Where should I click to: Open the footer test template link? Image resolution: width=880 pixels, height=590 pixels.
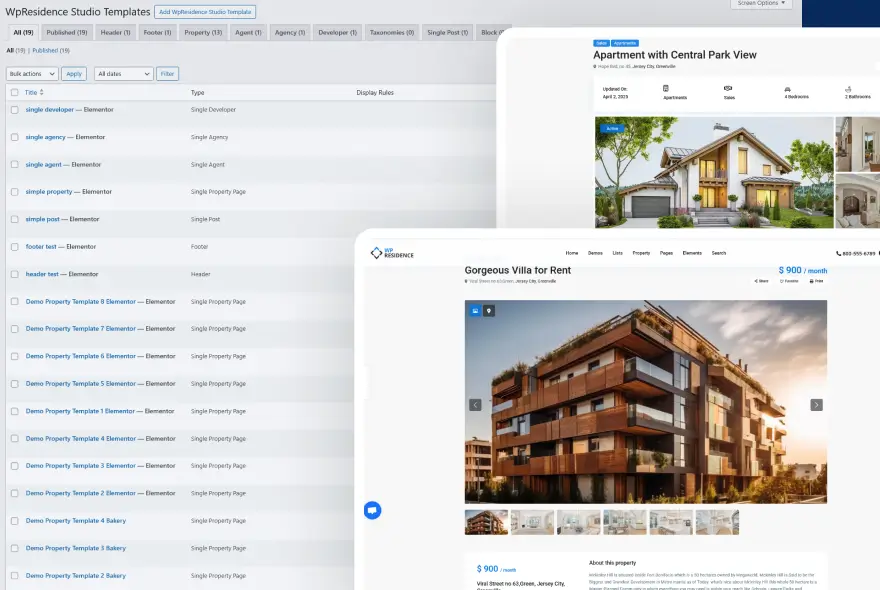pos(41,247)
